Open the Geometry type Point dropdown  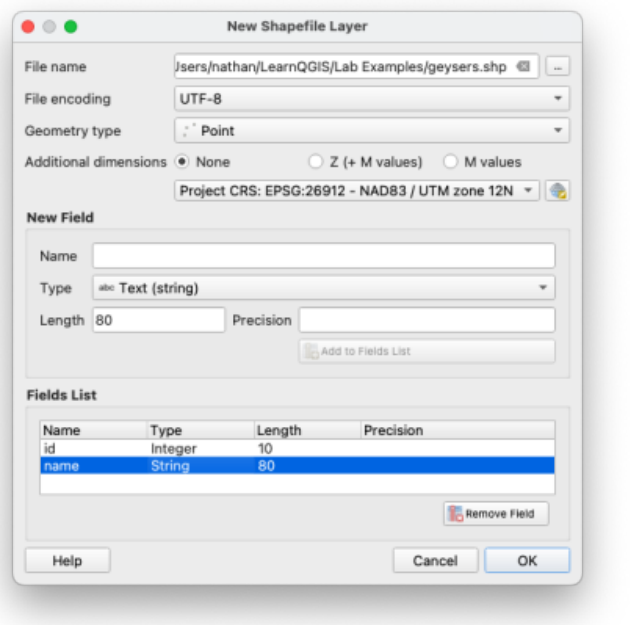[372, 130]
